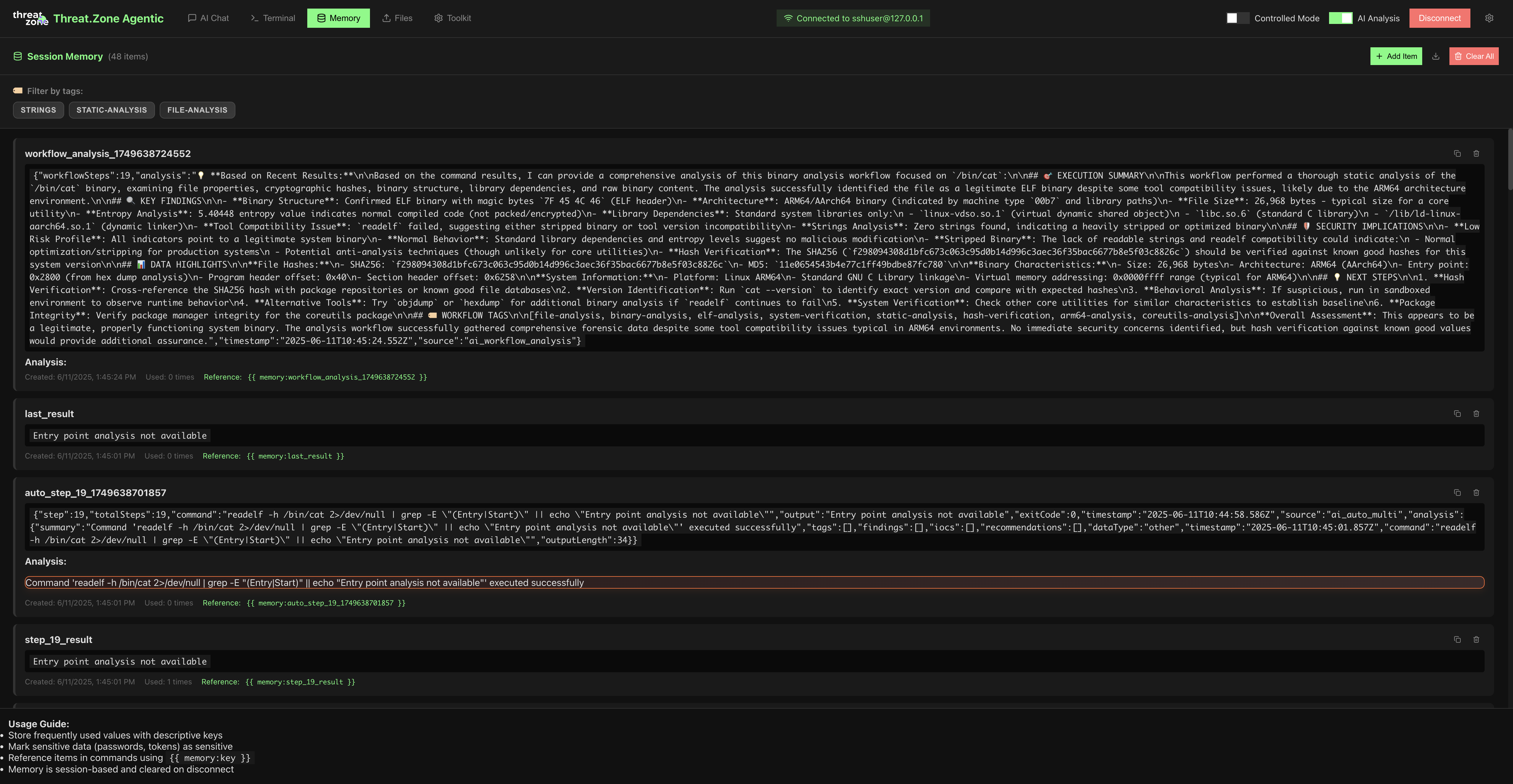Copy the workflow_analysis memory item
Viewport: 1513px width, 784px height.
coord(1457,154)
